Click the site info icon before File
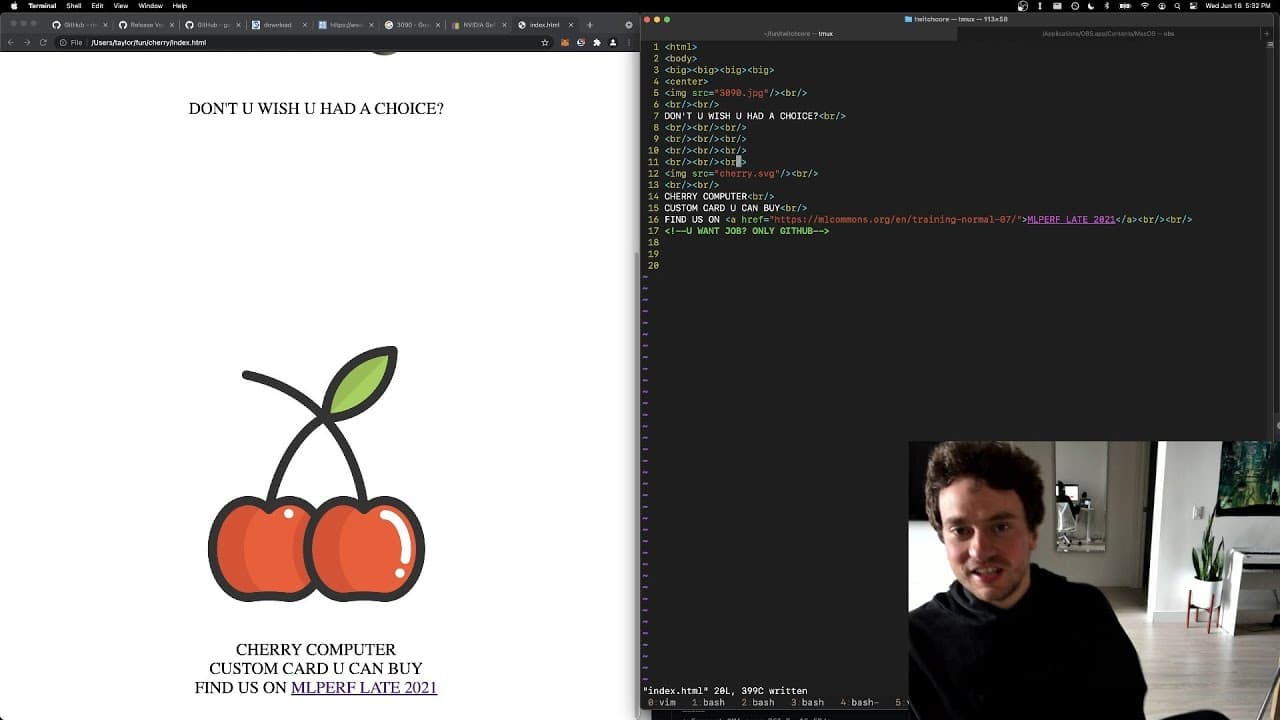The image size is (1280, 720). coord(63,43)
